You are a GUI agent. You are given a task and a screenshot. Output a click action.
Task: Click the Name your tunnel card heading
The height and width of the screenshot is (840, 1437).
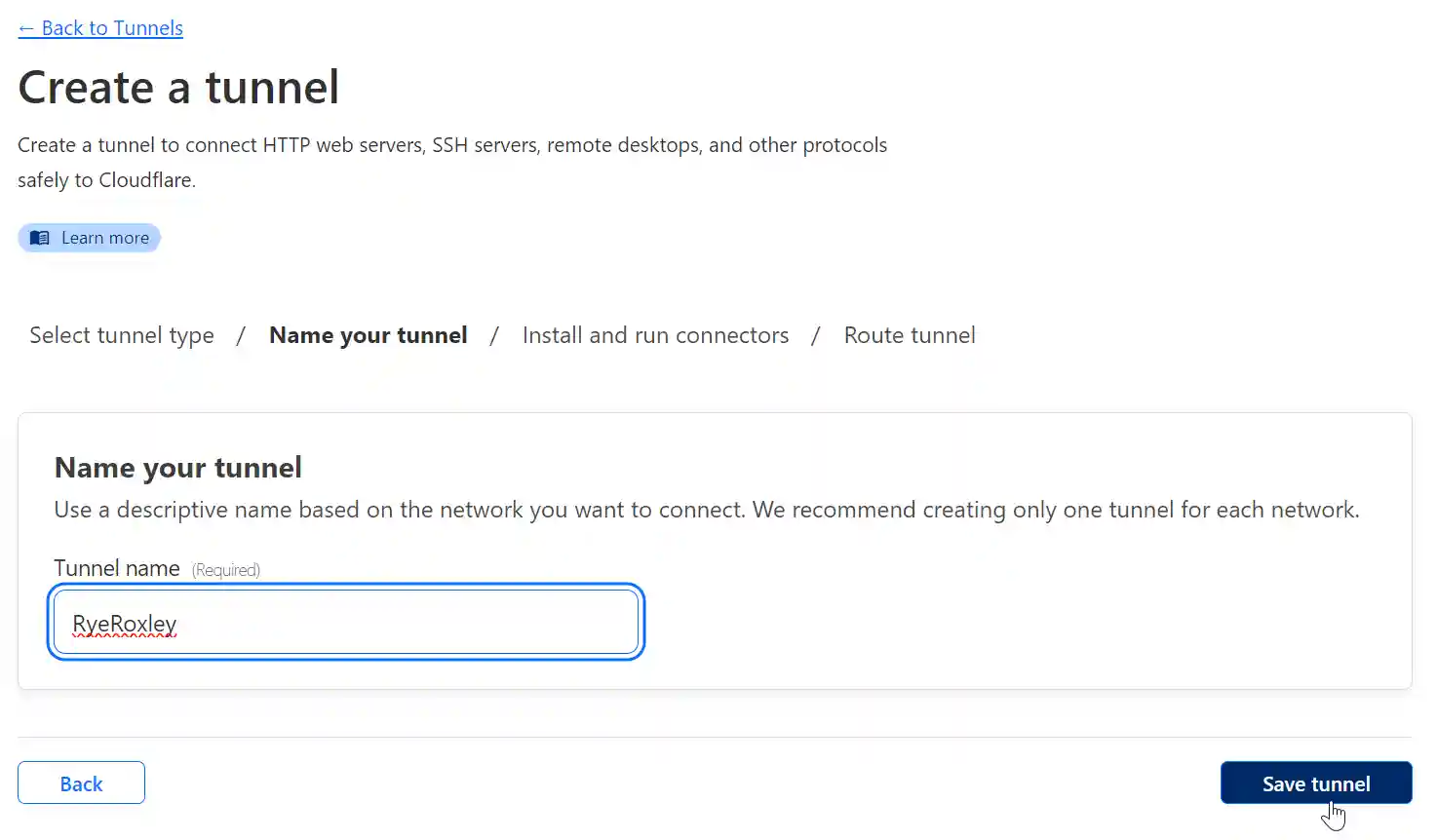[178, 467]
